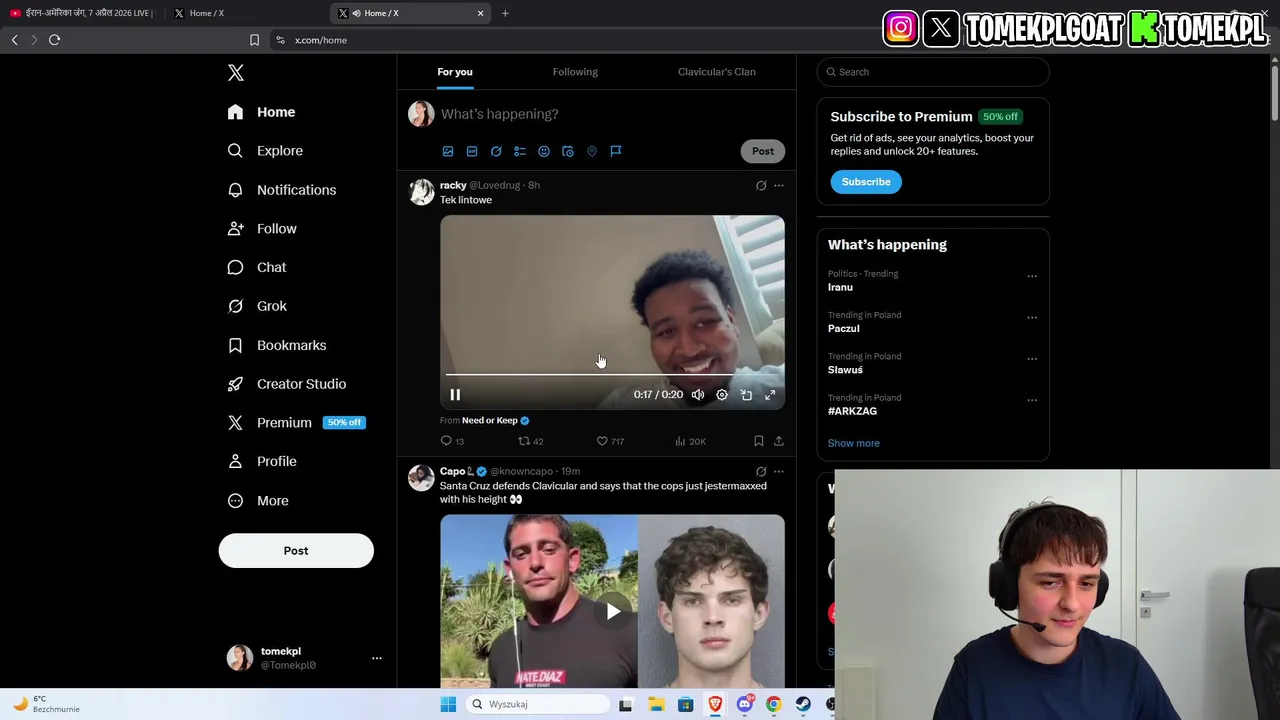Click the X search box
This screenshot has height=720, width=1280.
pyautogui.click(x=933, y=72)
